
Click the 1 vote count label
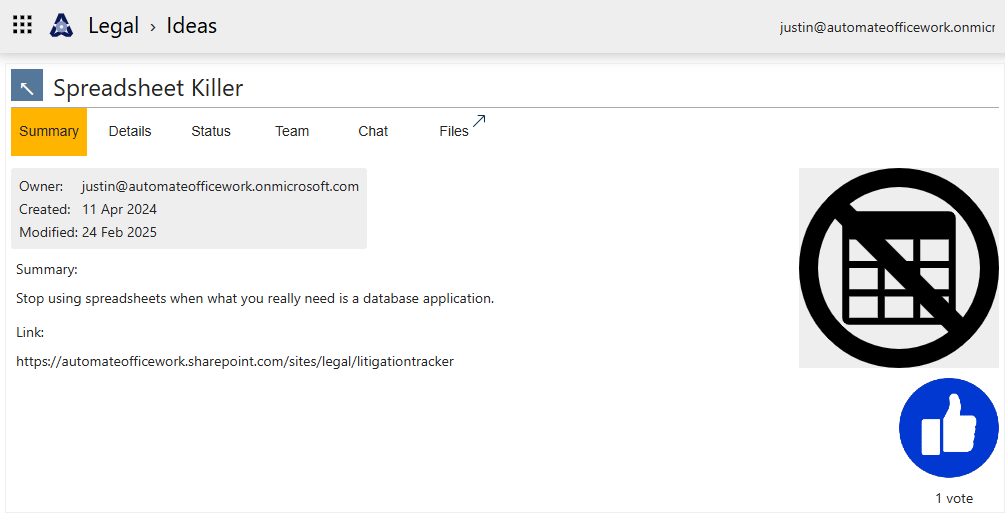click(953, 498)
